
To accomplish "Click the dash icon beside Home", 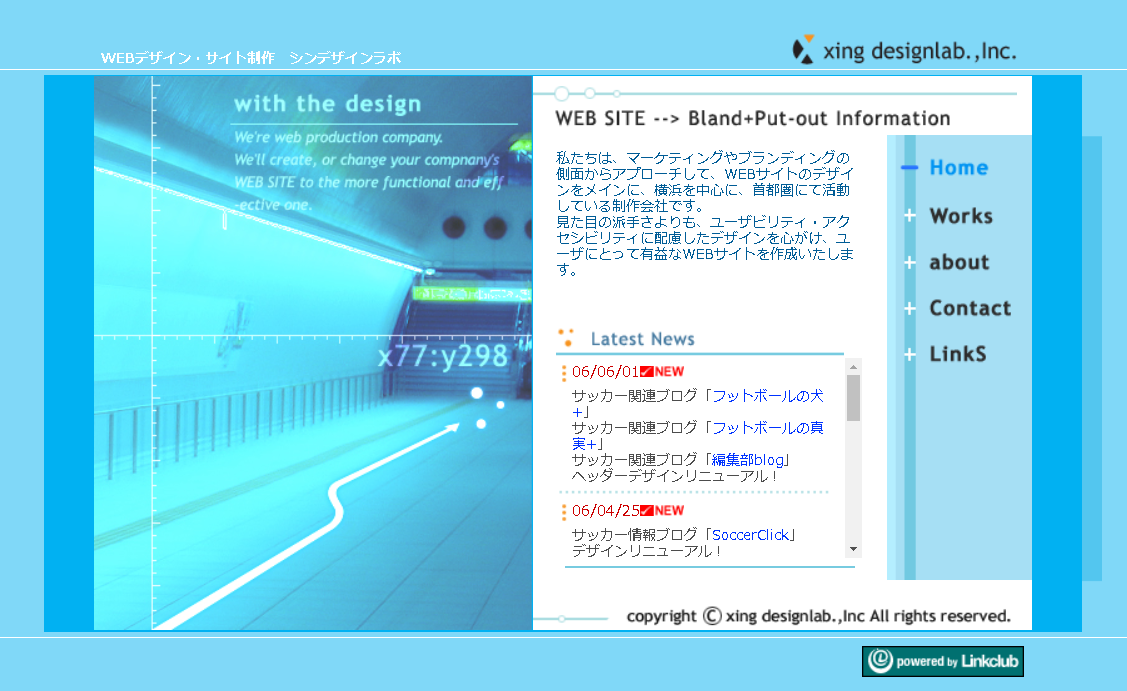I will click(909, 168).
